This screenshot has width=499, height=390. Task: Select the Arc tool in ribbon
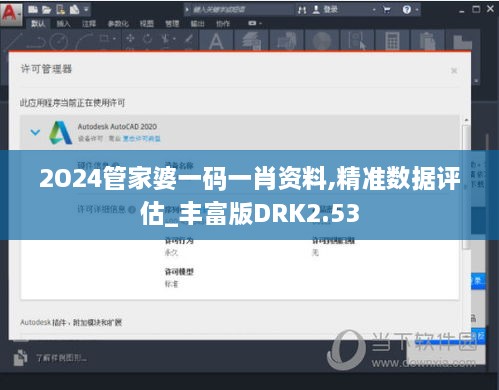pos(83,42)
